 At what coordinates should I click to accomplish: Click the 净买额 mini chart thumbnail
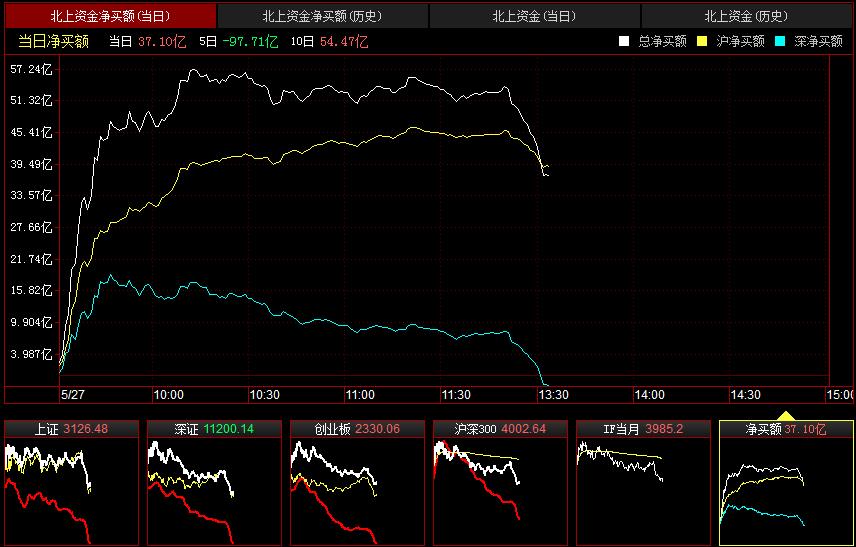click(x=786, y=483)
